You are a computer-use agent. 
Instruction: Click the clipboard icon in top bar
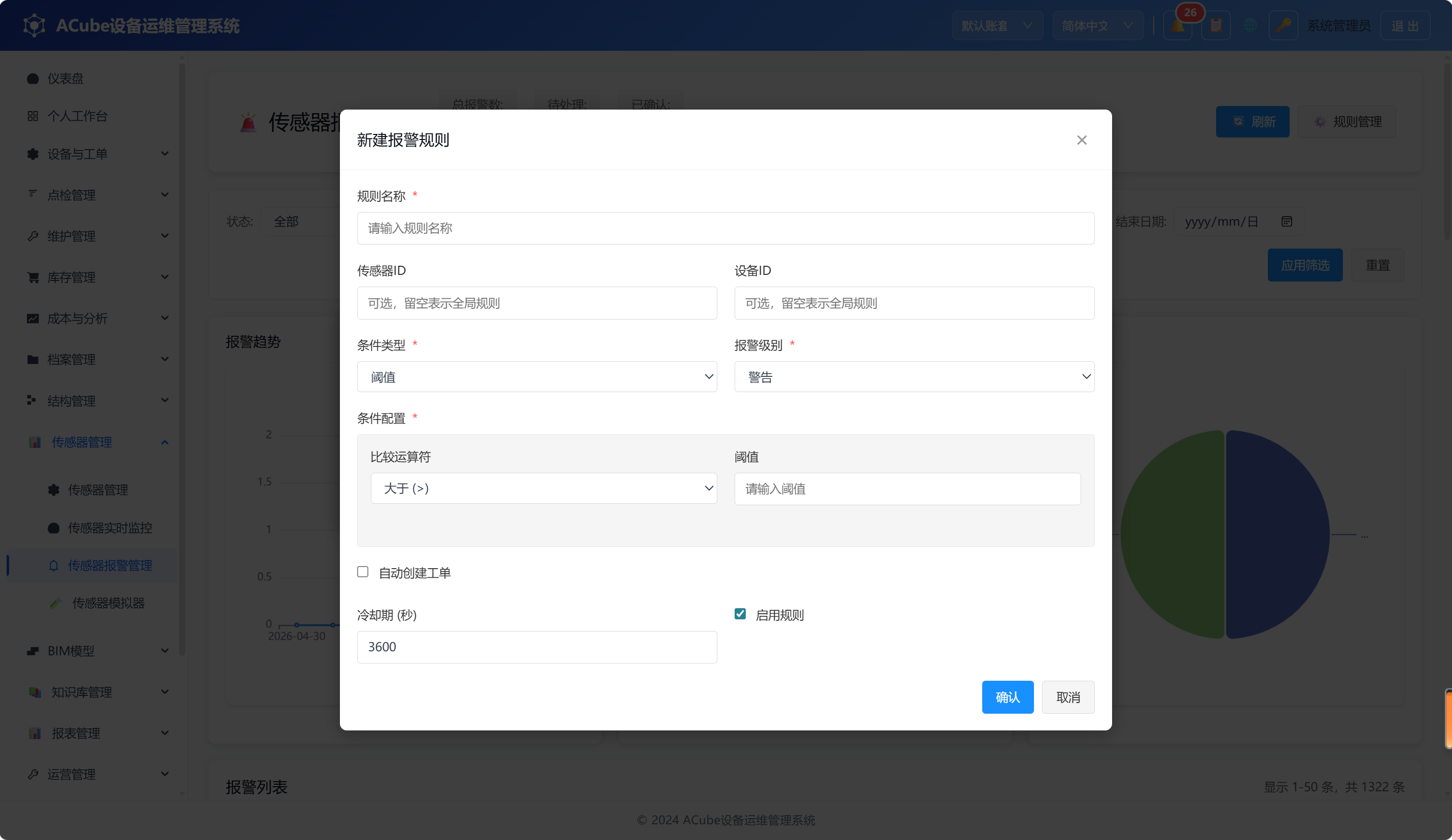coord(1216,25)
